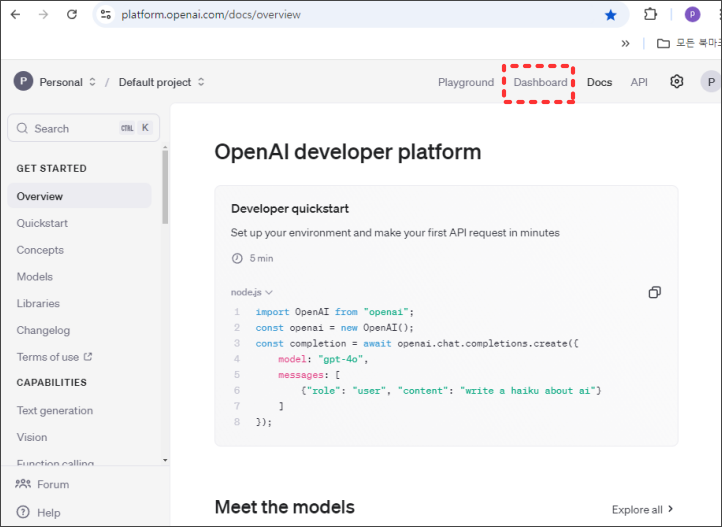Screen dimensions: 722x527
Task: Click the Meet the models heading
Action: pyautogui.click(x=285, y=507)
